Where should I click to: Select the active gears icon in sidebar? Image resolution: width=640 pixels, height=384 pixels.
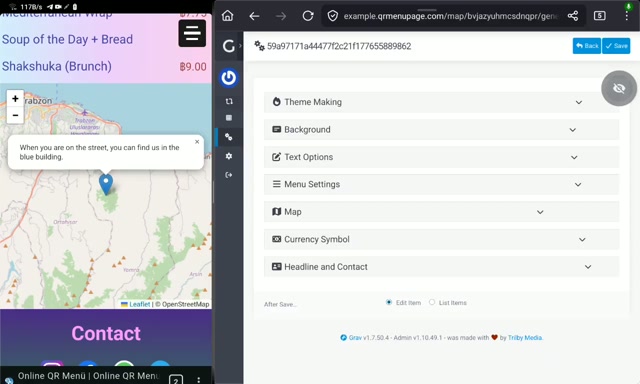229,137
